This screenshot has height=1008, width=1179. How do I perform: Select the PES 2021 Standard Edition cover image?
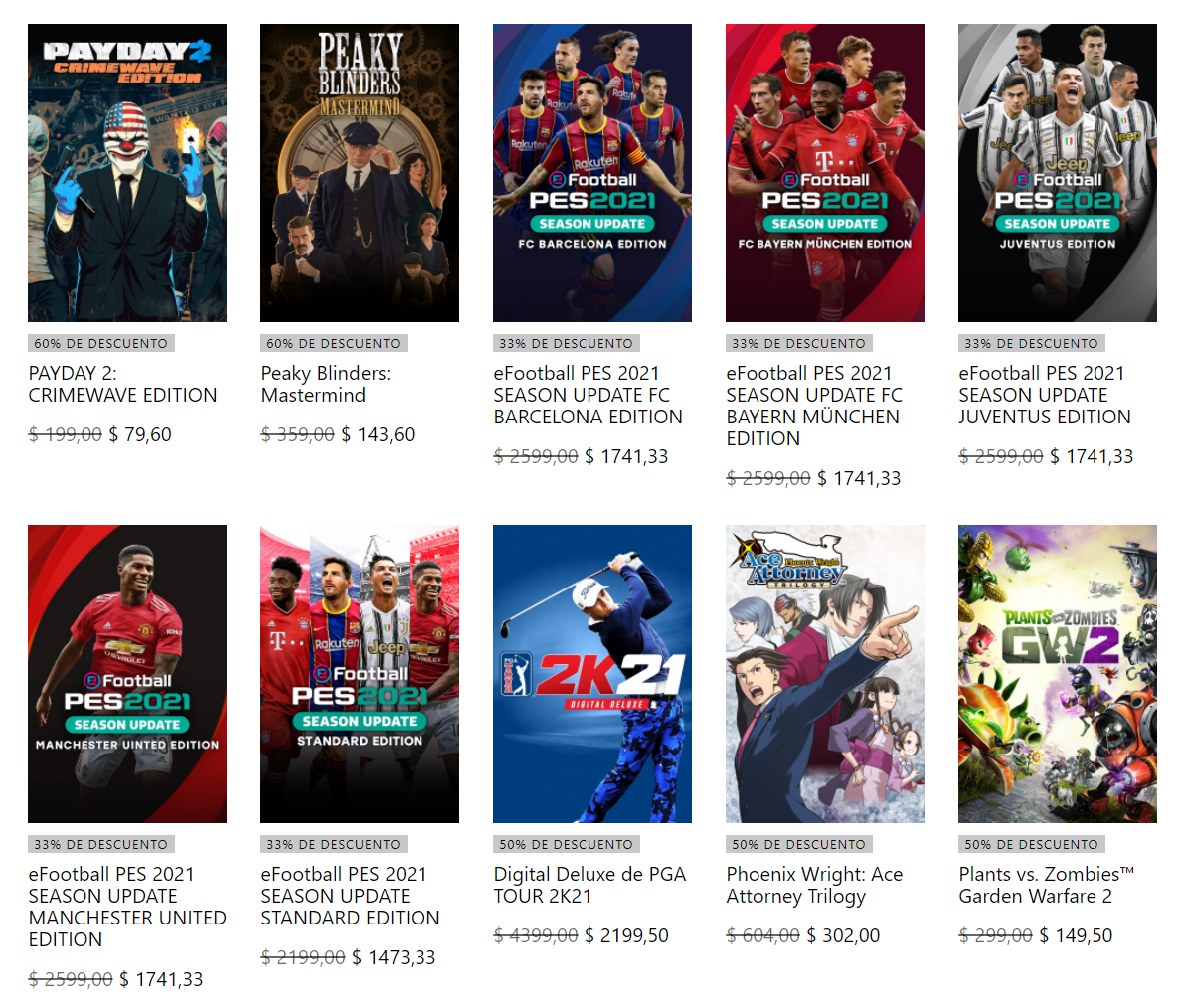click(360, 674)
